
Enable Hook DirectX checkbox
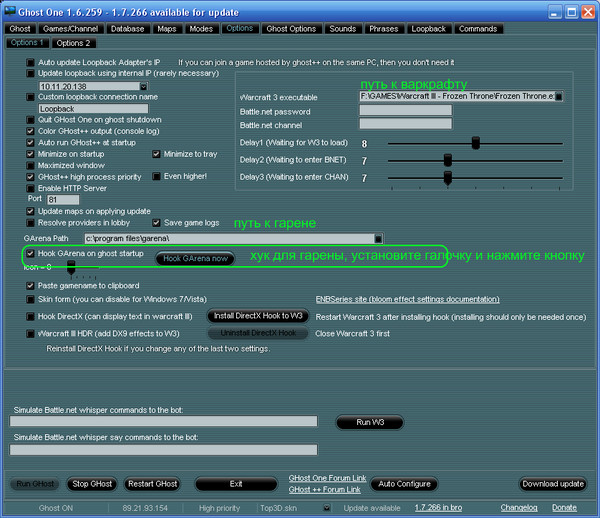[x=30, y=316]
